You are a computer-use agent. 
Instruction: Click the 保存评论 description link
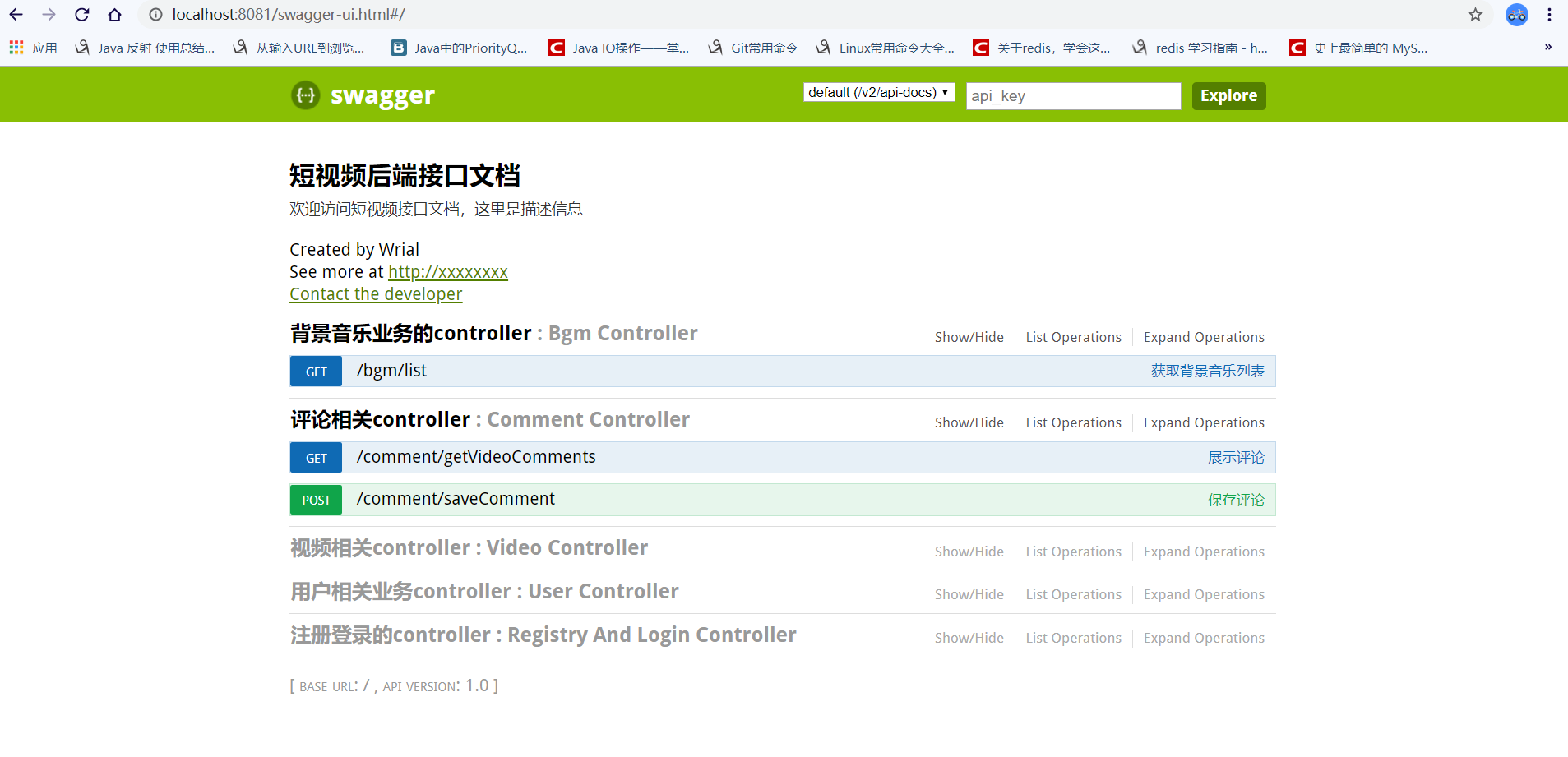(1236, 500)
